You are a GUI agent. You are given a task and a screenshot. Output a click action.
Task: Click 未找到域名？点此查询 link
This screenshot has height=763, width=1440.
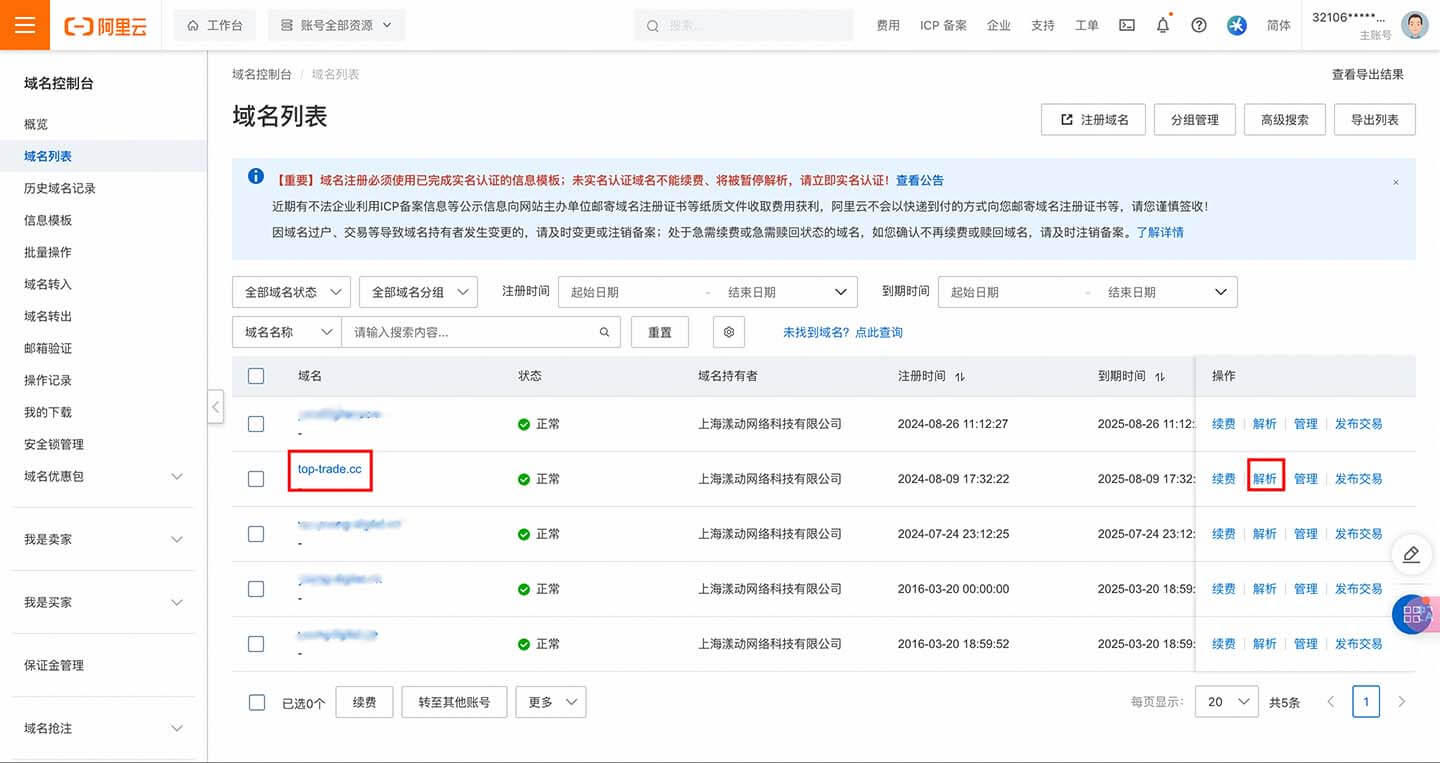(x=843, y=332)
